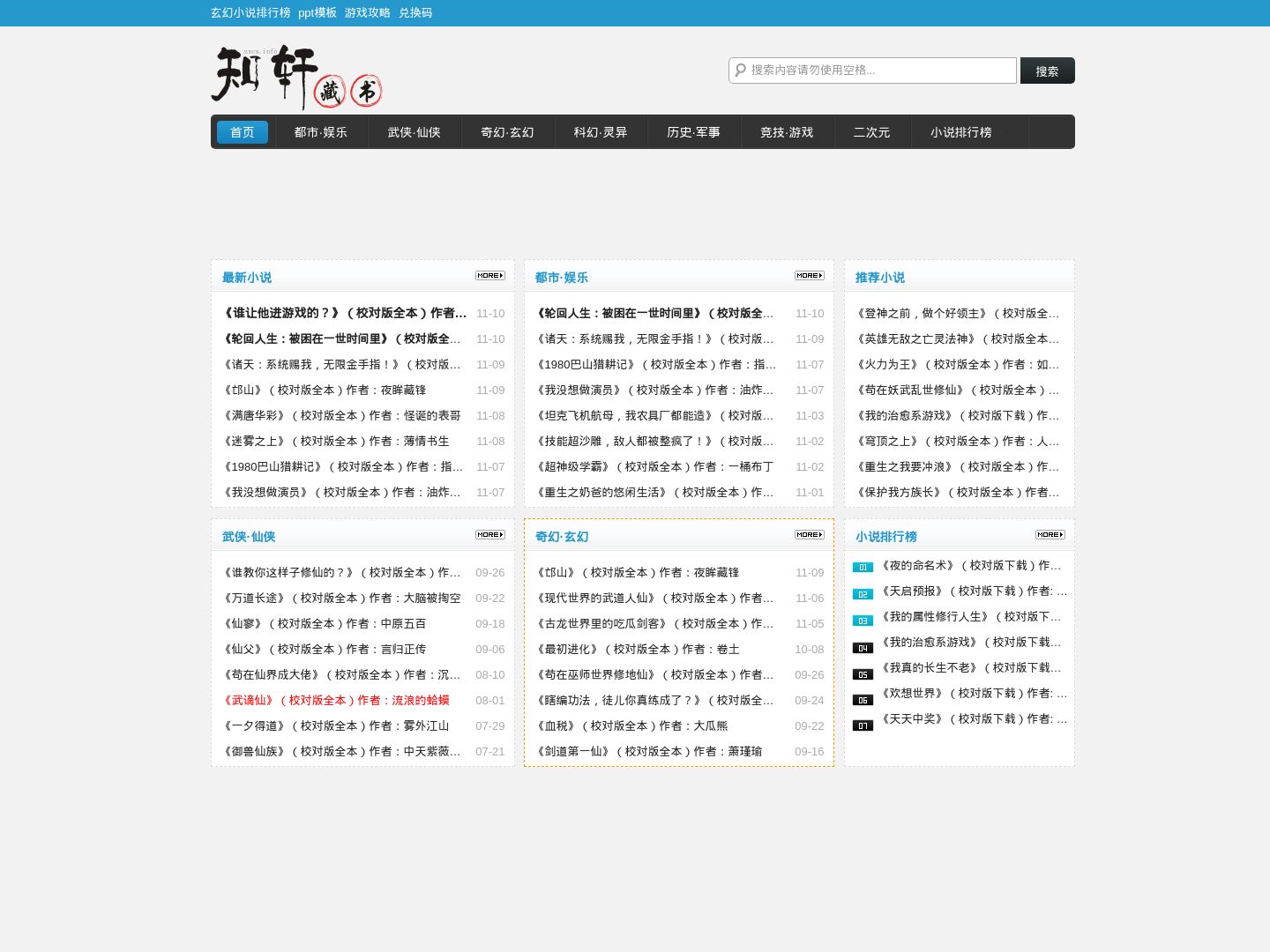The width and height of the screenshot is (1270, 952).
Task: Open MORE icon for 小说排行榜 section
Action: coord(1050,535)
